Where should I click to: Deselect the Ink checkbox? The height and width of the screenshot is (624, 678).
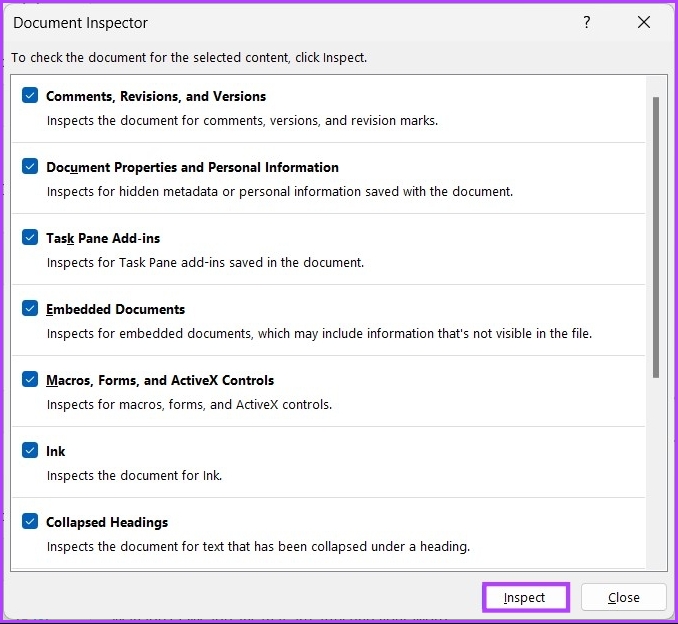point(30,451)
